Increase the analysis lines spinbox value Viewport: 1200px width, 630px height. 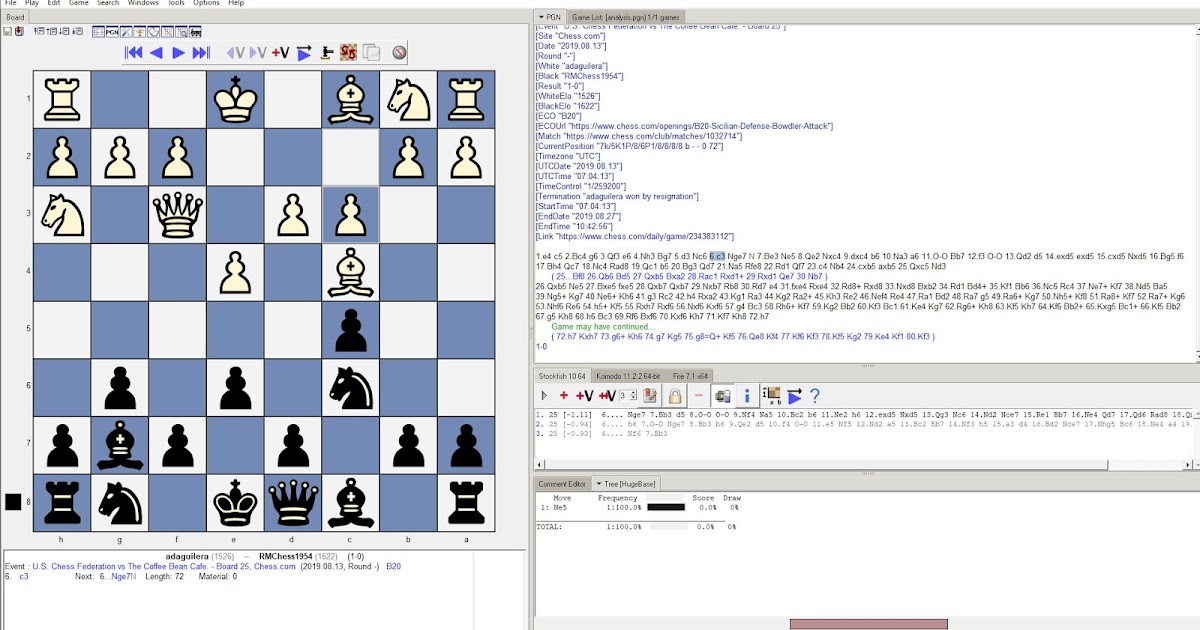pyautogui.click(x=633, y=392)
